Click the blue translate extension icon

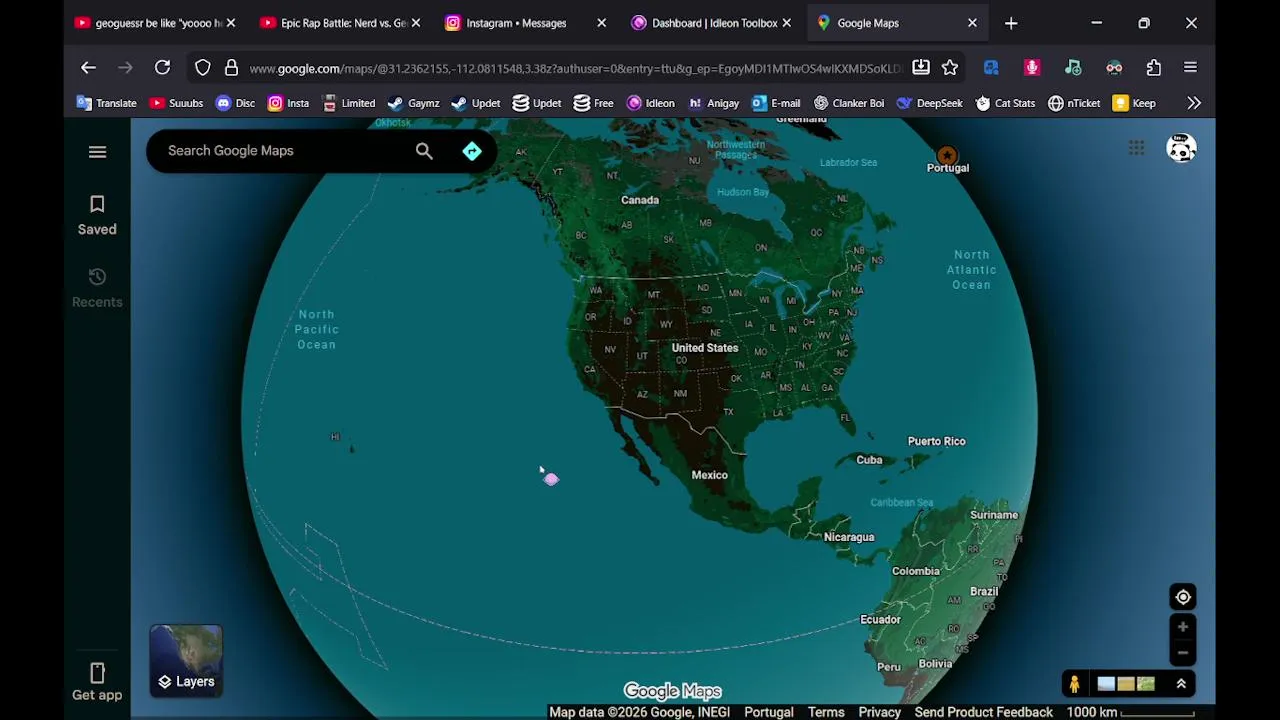click(x=991, y=68)
